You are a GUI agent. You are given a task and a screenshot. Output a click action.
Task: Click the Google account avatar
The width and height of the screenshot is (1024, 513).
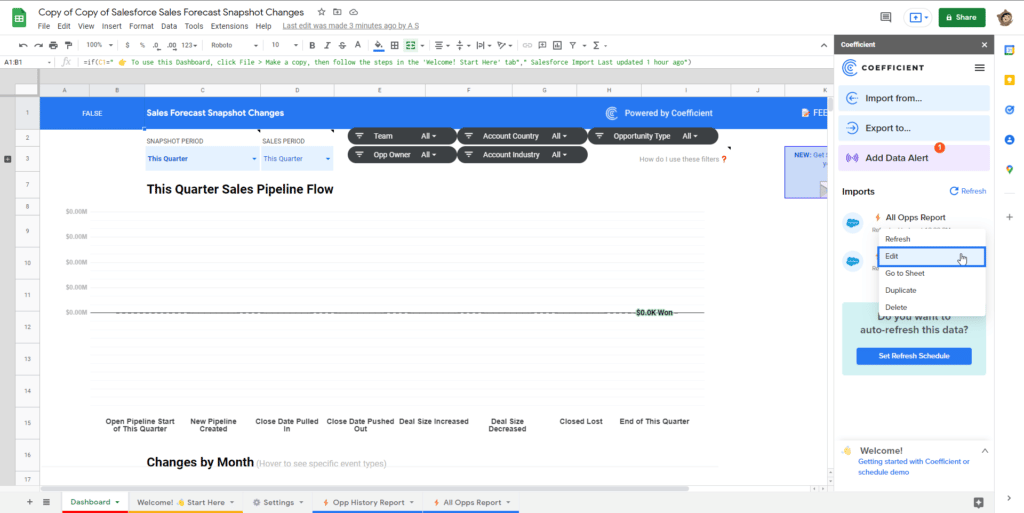point(1004,18)
